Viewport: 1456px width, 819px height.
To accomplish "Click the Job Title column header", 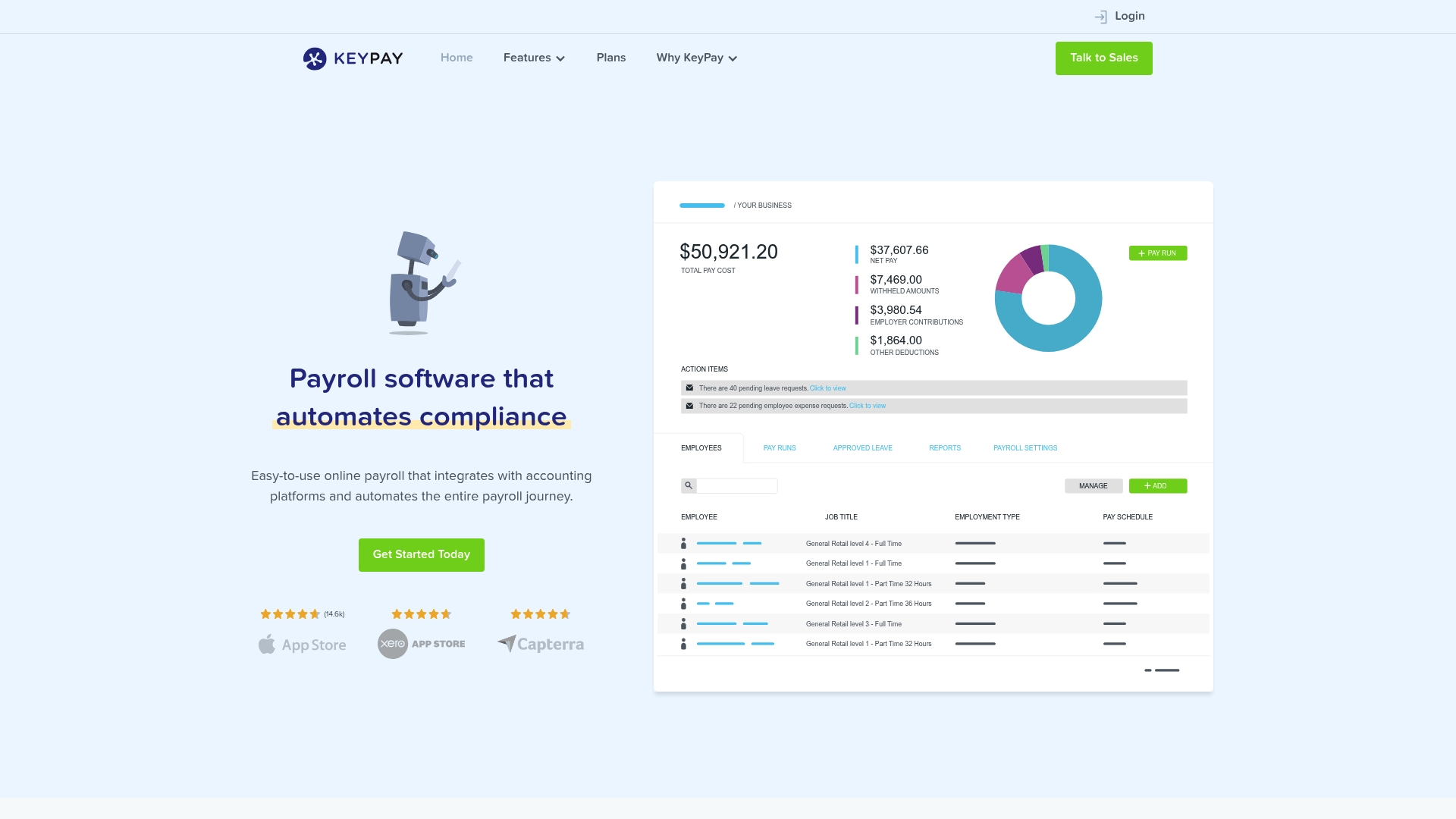I will coord(841,517).
